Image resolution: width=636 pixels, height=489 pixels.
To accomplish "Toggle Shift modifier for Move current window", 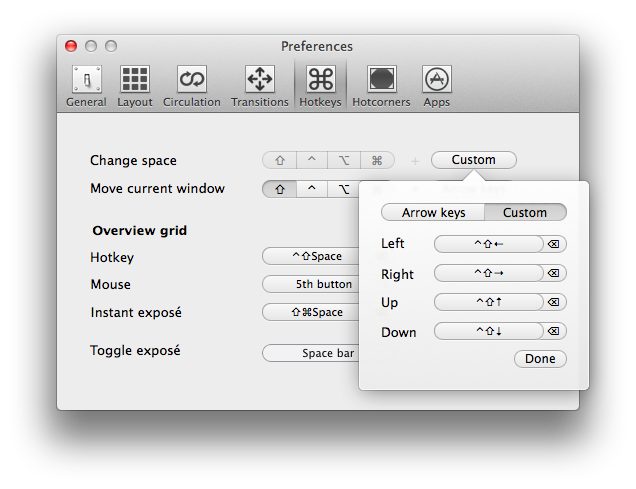I will coord(279,188).
